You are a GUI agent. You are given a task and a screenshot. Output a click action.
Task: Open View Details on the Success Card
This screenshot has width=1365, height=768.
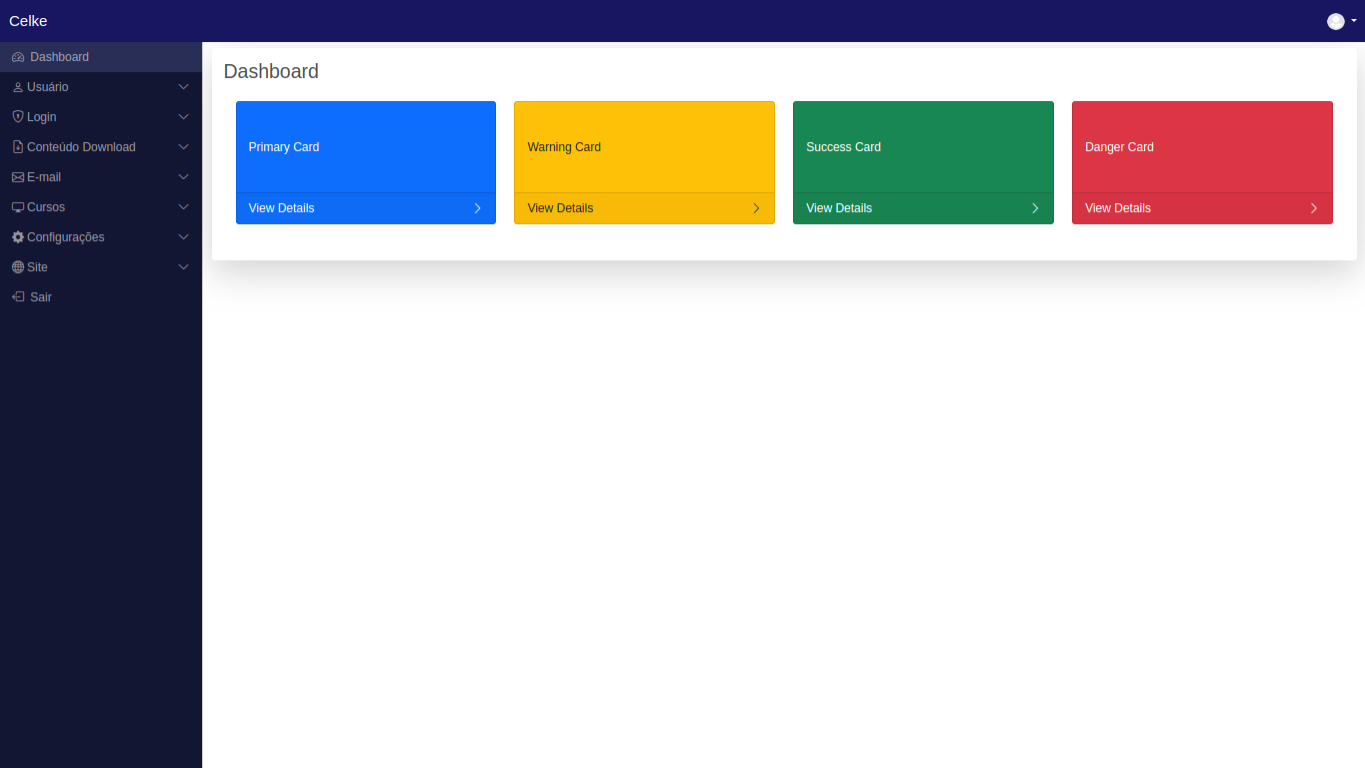839,208
